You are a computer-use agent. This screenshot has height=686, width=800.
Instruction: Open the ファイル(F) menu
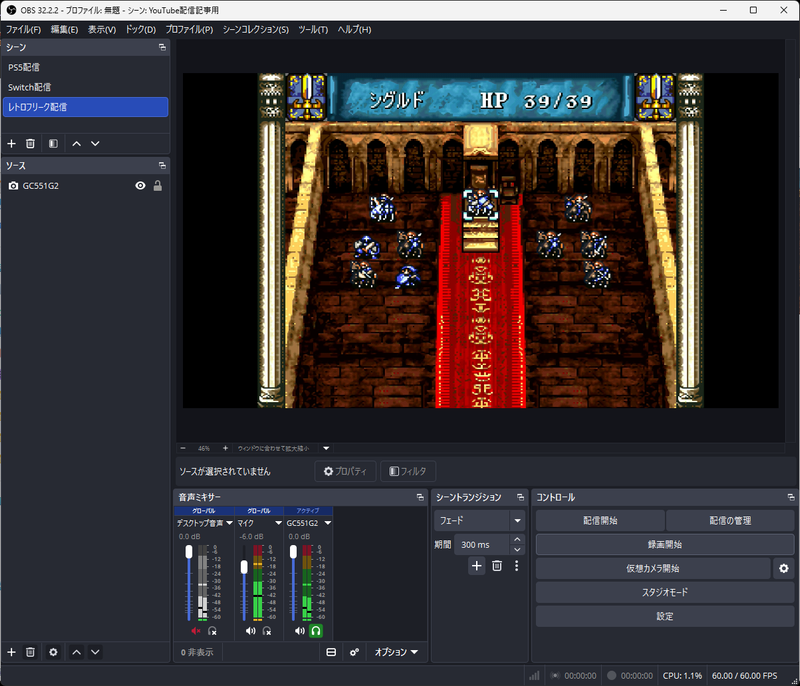click(23, 30)
